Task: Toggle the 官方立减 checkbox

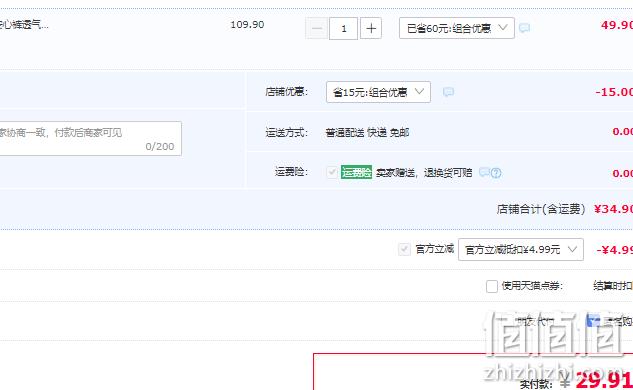Action: [x=404, y=249]
